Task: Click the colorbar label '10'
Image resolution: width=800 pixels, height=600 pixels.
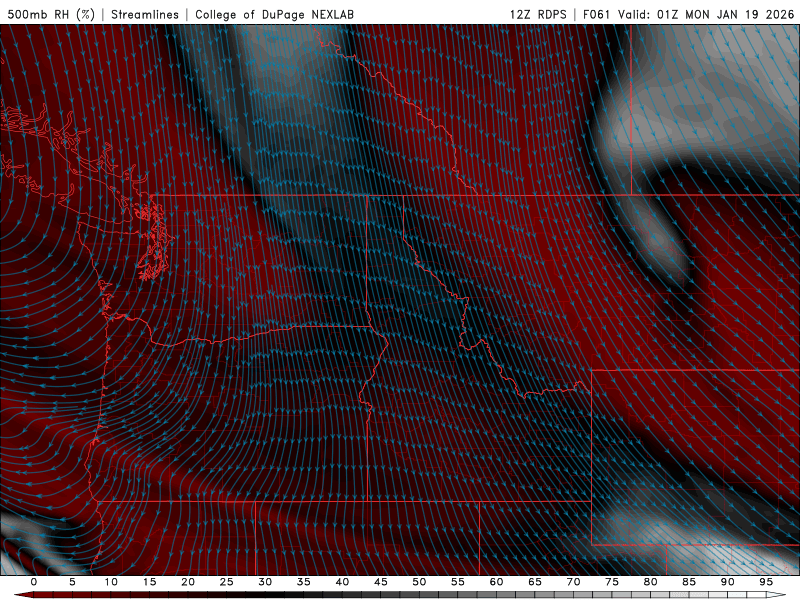Action: (x=111, y=582)
